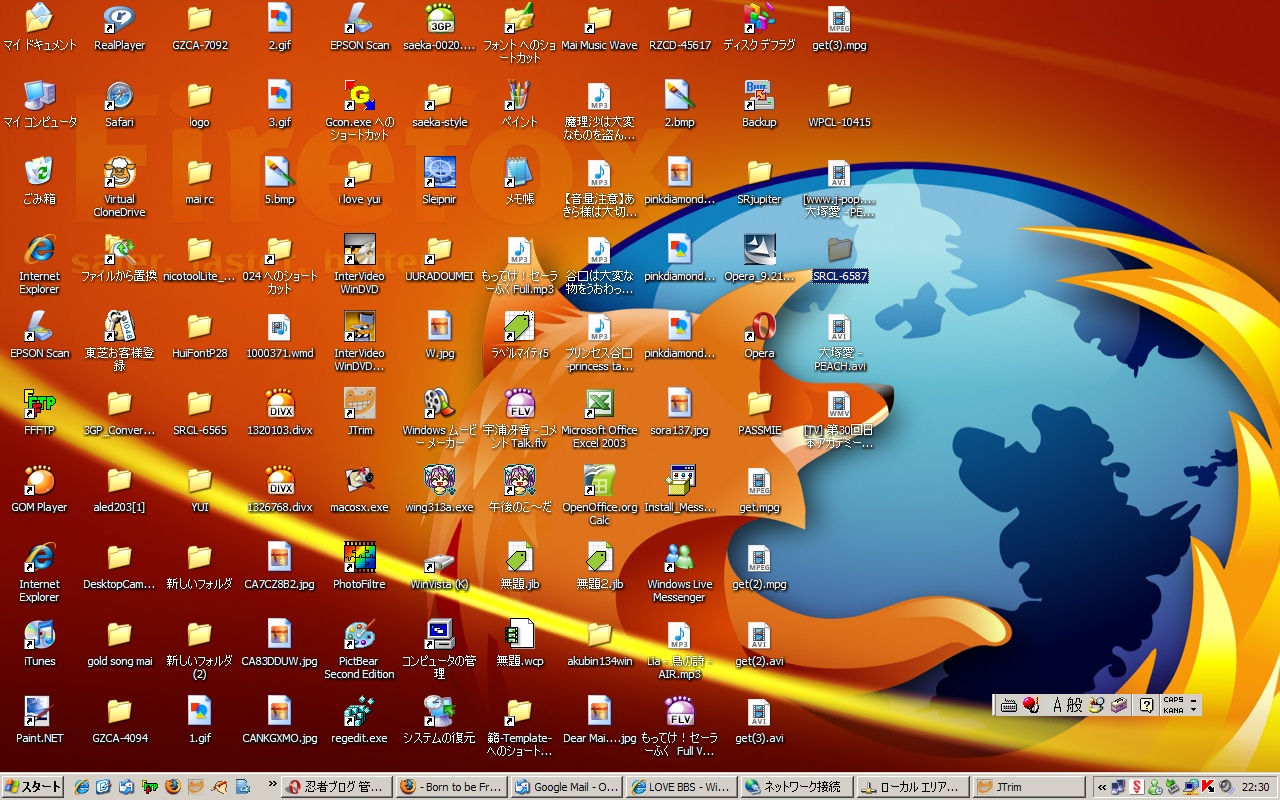Select the Lia - 鳥の詩 - AIR.mp3 file
The image size is (1280, 800).
[679, 649]
